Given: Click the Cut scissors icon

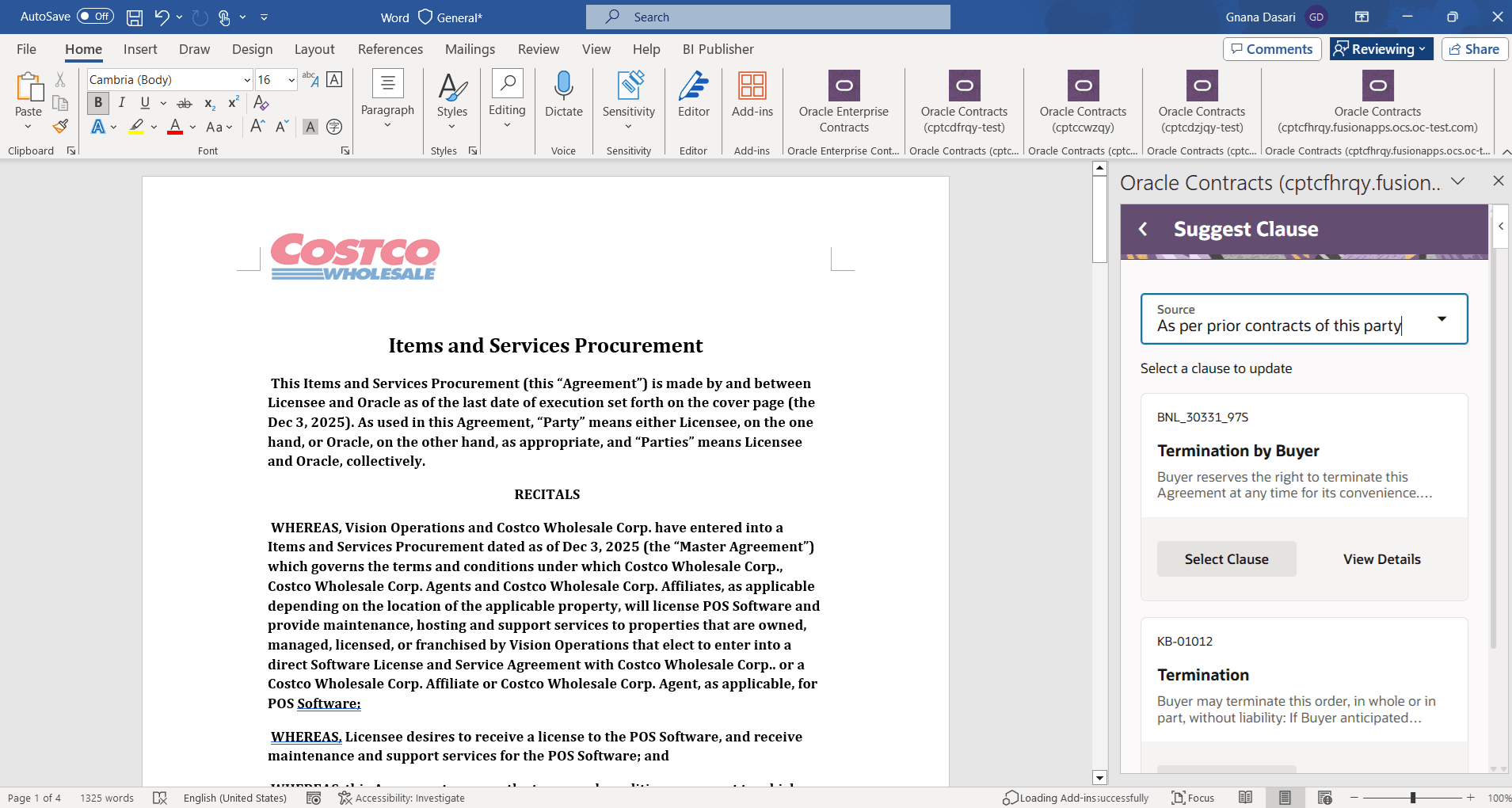Looking at the screenshot, I should tap(60, 80).
